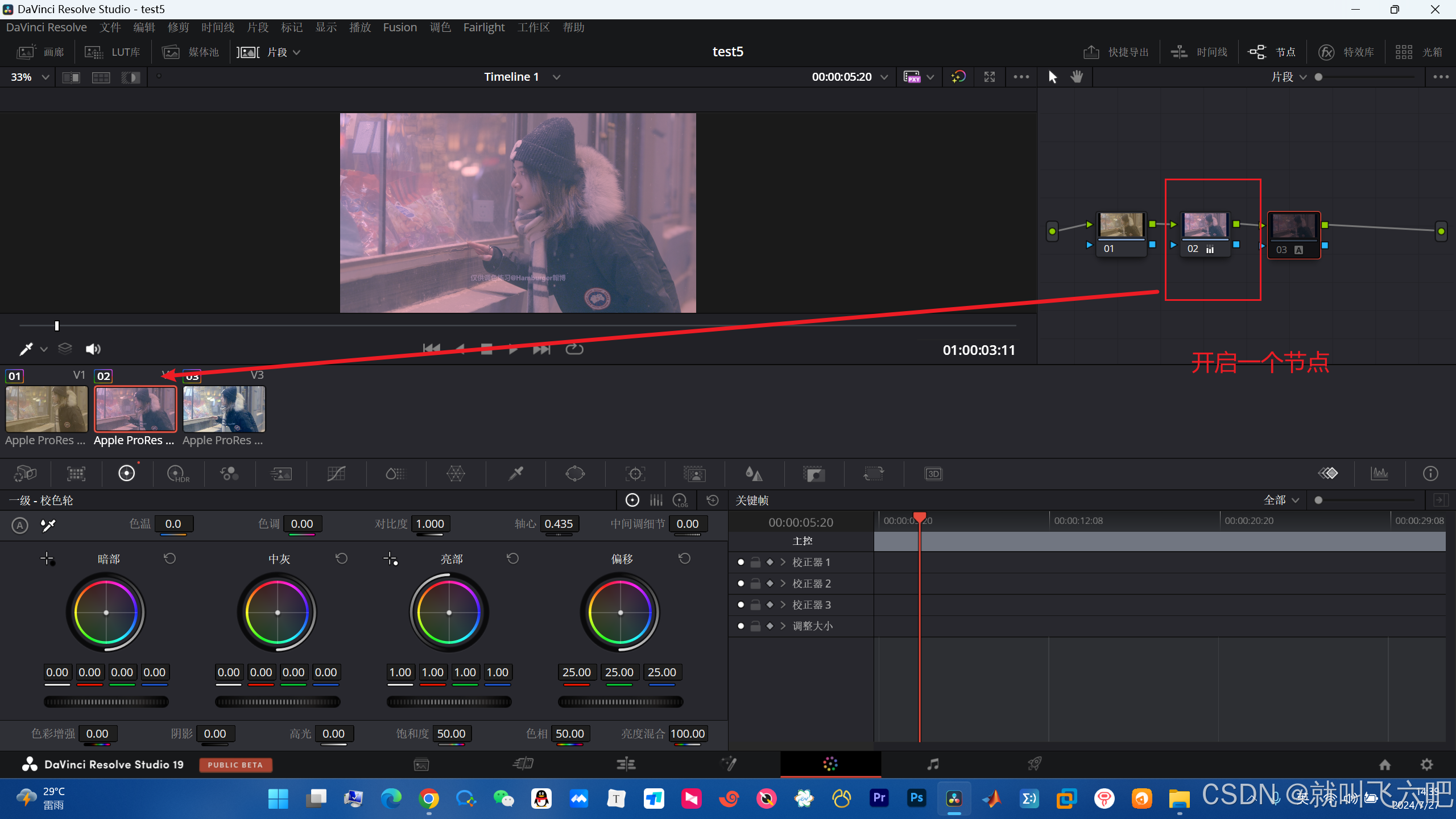Expand the Timeline 1 name dropdown
Screen dimensions: 1456x819
[556, 77]
